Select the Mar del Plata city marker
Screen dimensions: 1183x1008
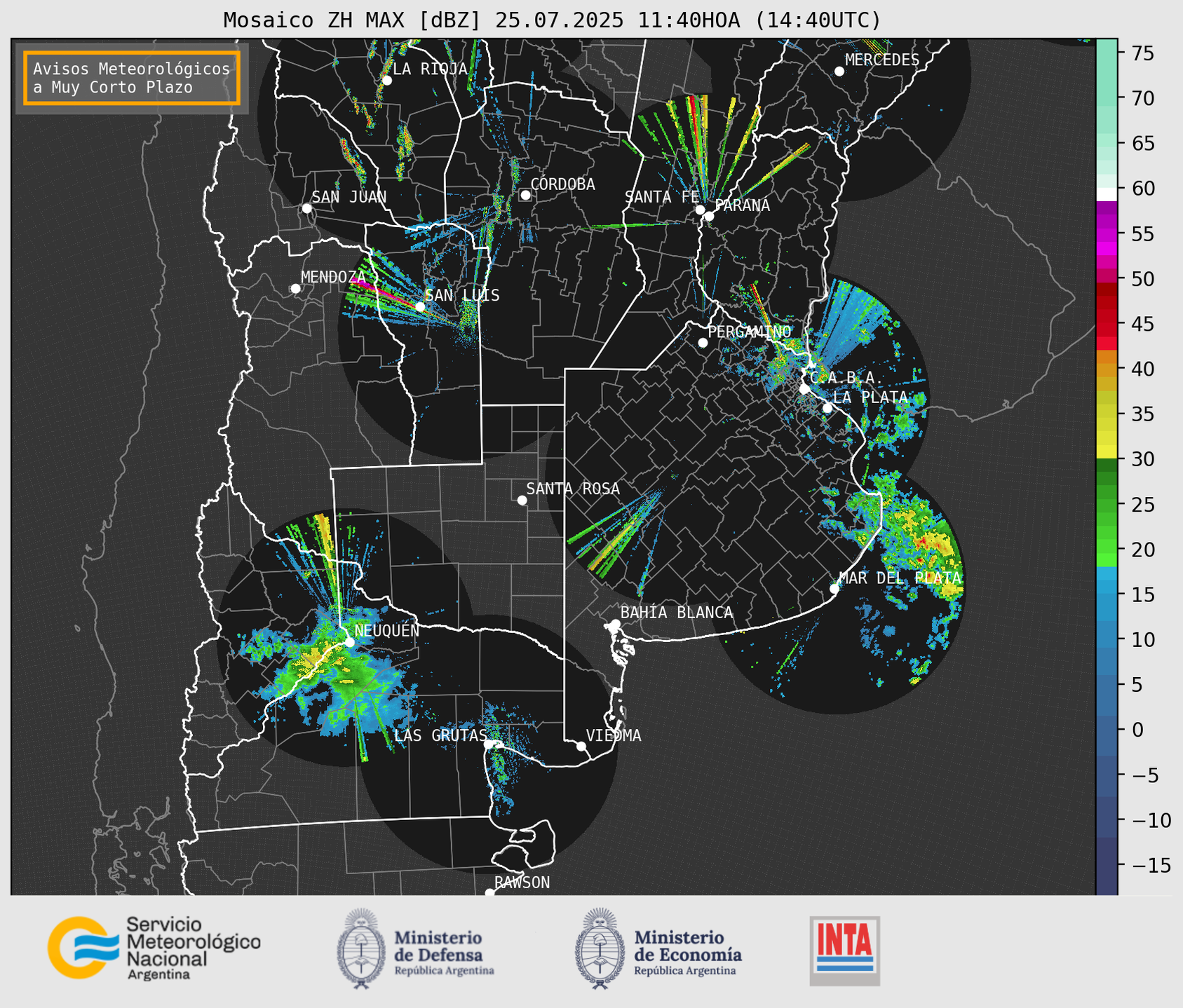pyautogui.click(x=834, y=589)
